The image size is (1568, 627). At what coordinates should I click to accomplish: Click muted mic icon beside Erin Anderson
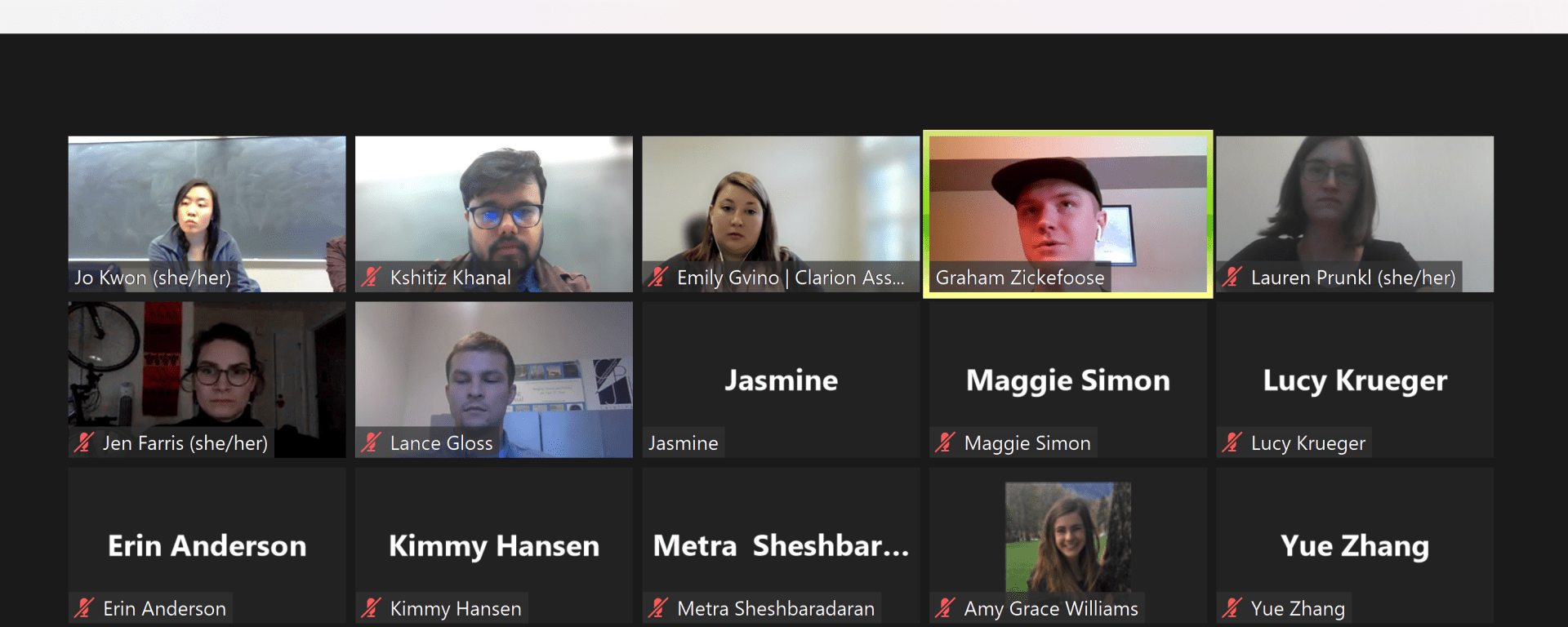pos(84,608)
